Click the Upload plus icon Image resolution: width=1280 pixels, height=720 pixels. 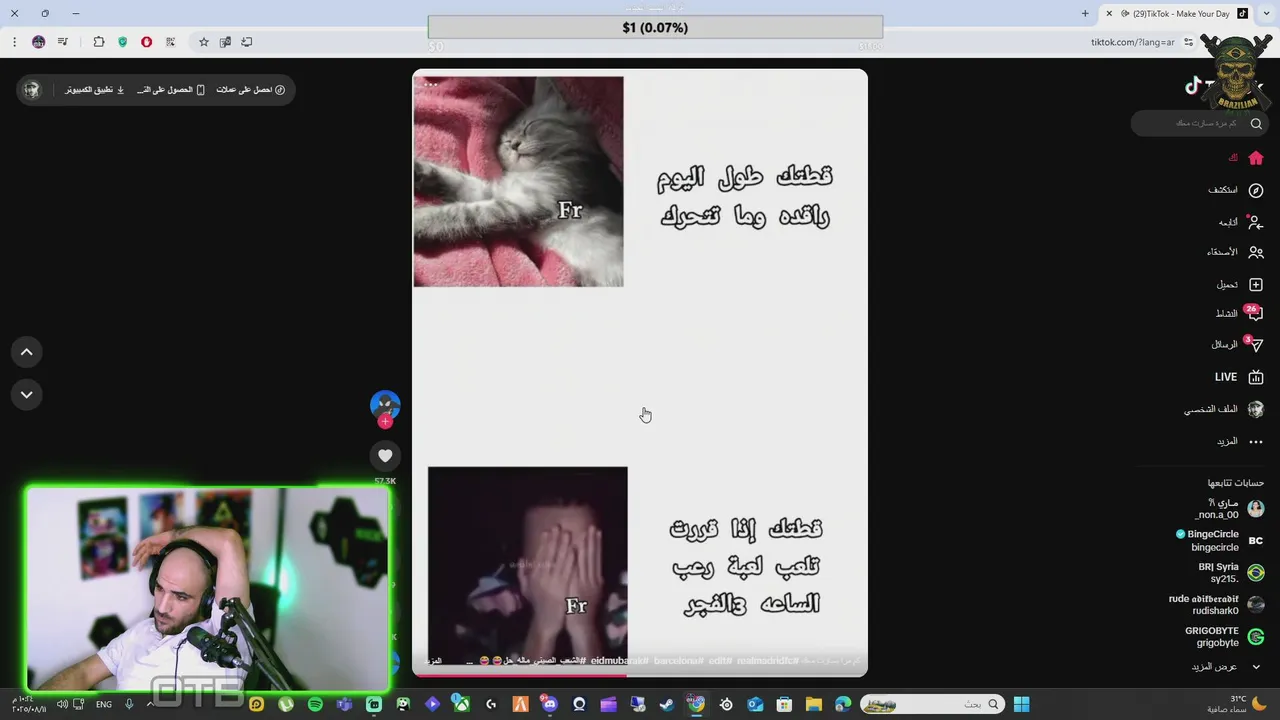1256,285
